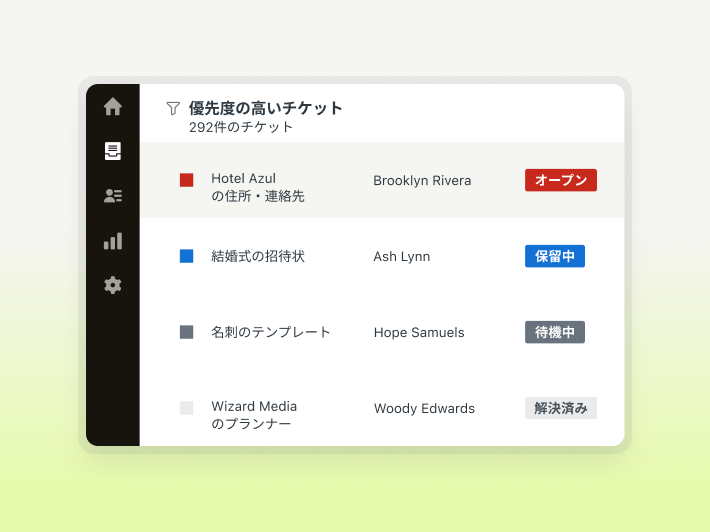
Task: Click the 解決済み status badge
Action: tap(561, 408)
